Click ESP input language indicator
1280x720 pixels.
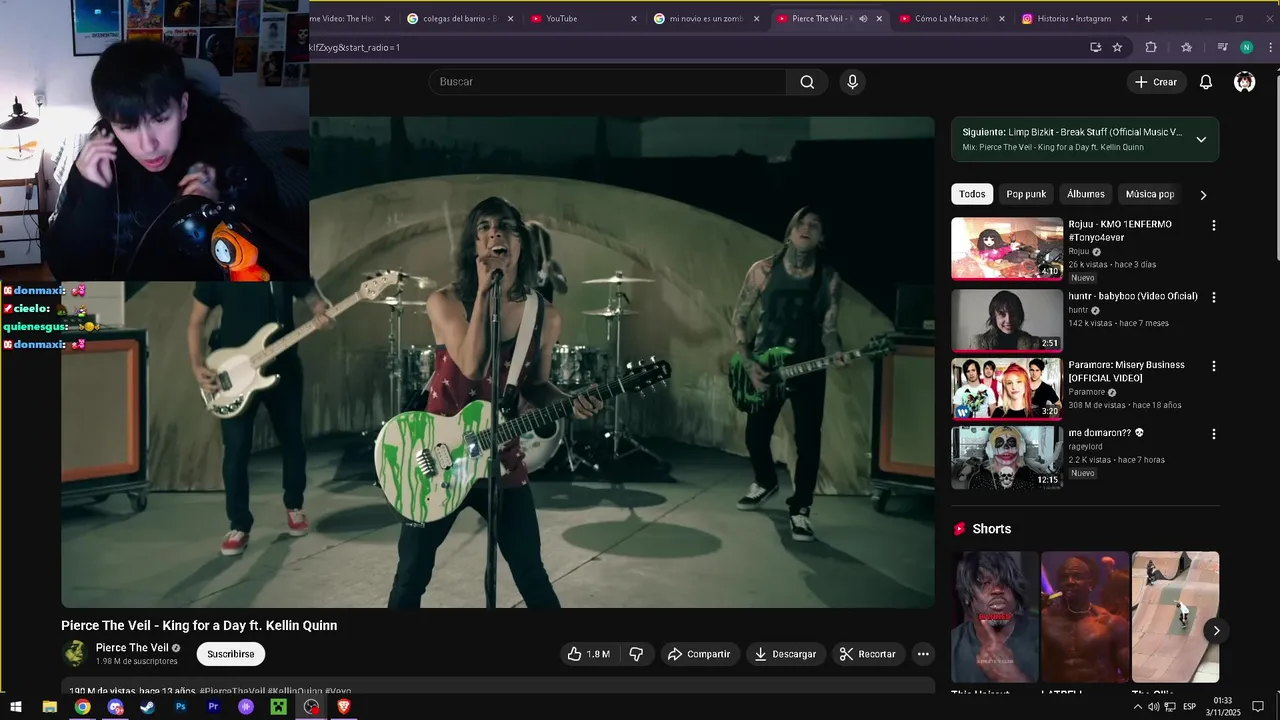[x=1189, y=707]
